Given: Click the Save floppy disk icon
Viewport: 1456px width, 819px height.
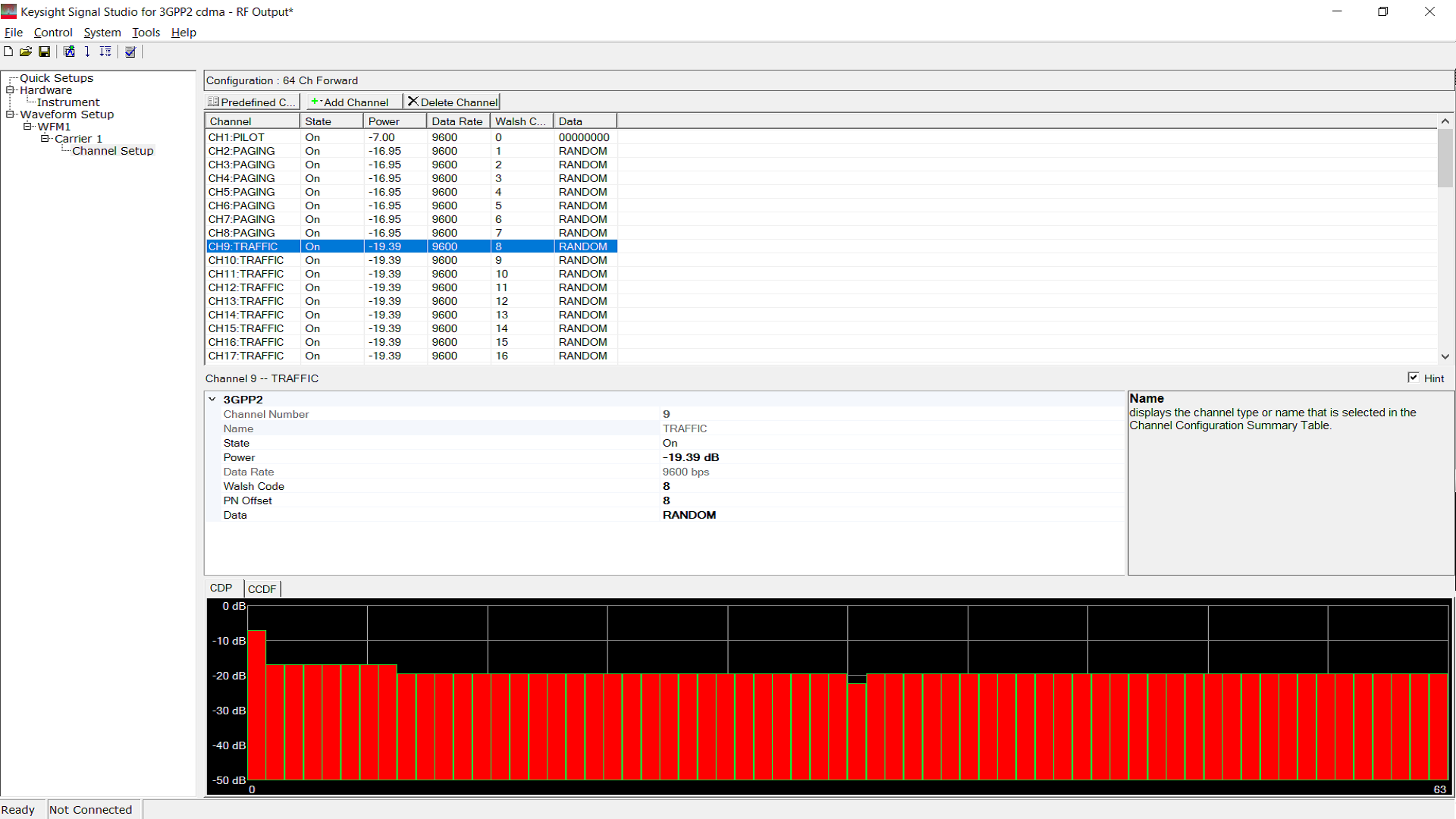Looking at the screenshot, I should click(44, 52).
